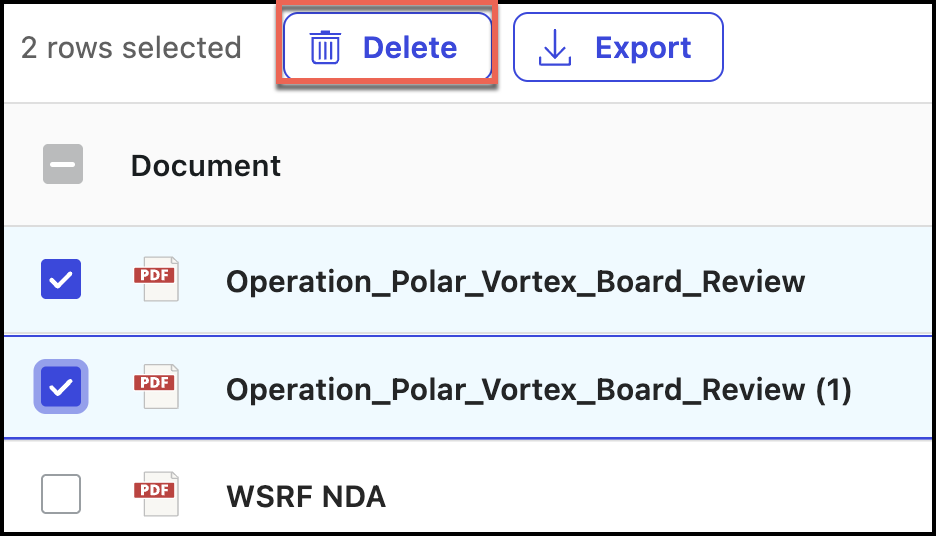Click the Document column header

pos(206,165)
